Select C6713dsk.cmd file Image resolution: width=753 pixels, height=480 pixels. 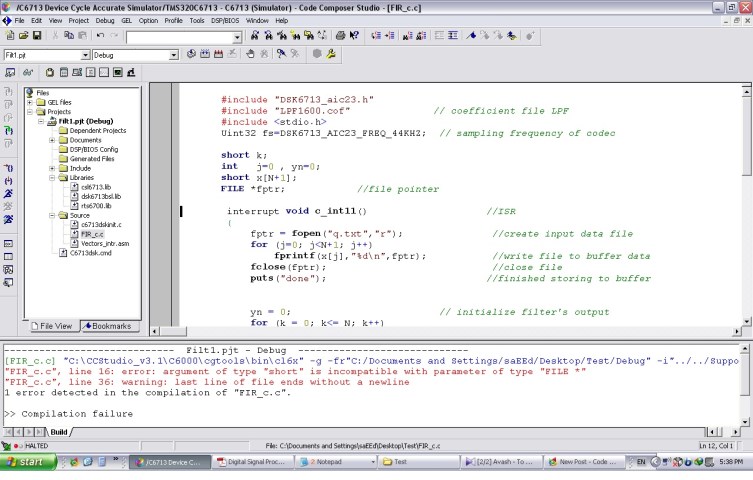91,253
